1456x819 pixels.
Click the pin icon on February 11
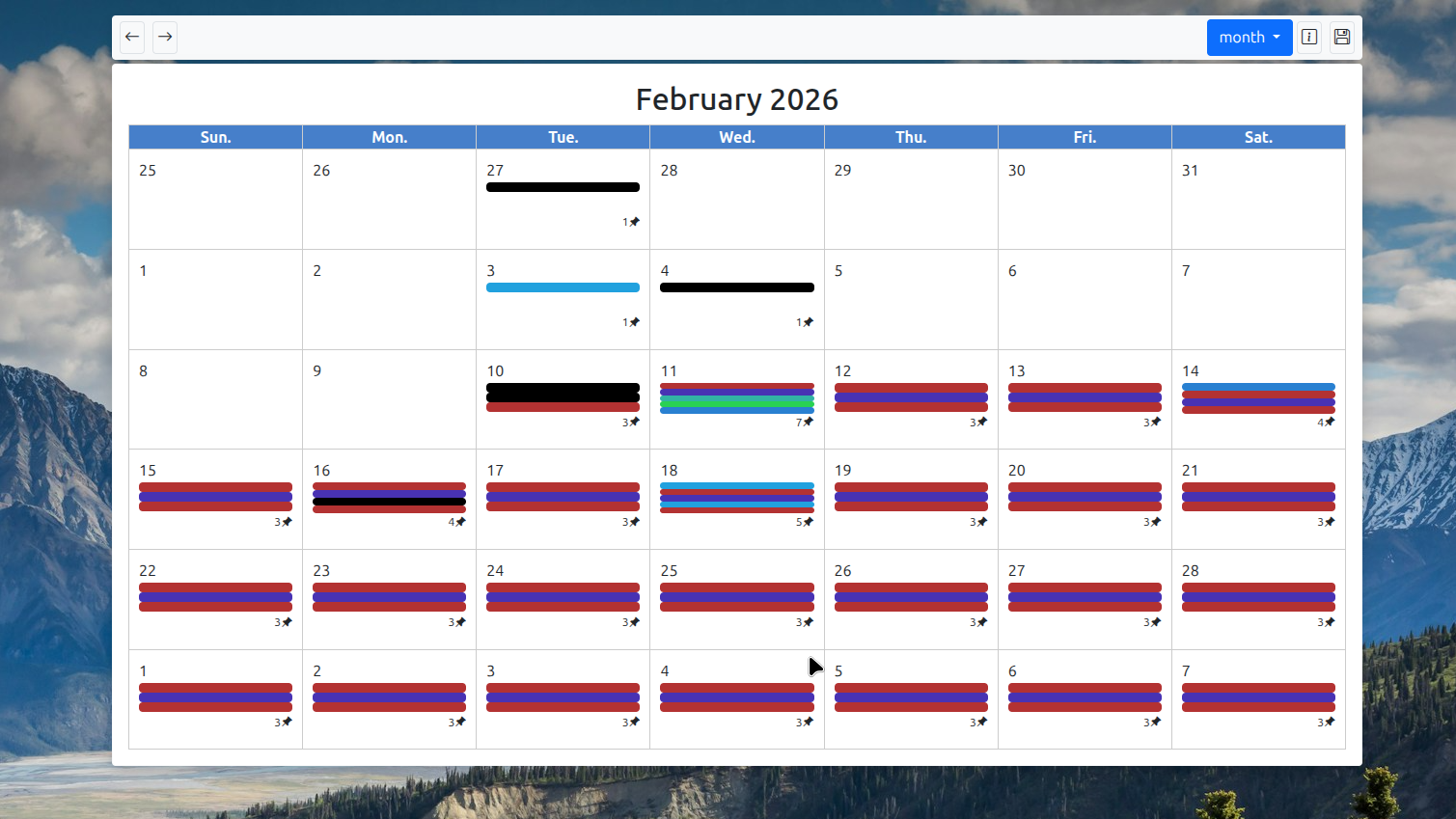809,423
